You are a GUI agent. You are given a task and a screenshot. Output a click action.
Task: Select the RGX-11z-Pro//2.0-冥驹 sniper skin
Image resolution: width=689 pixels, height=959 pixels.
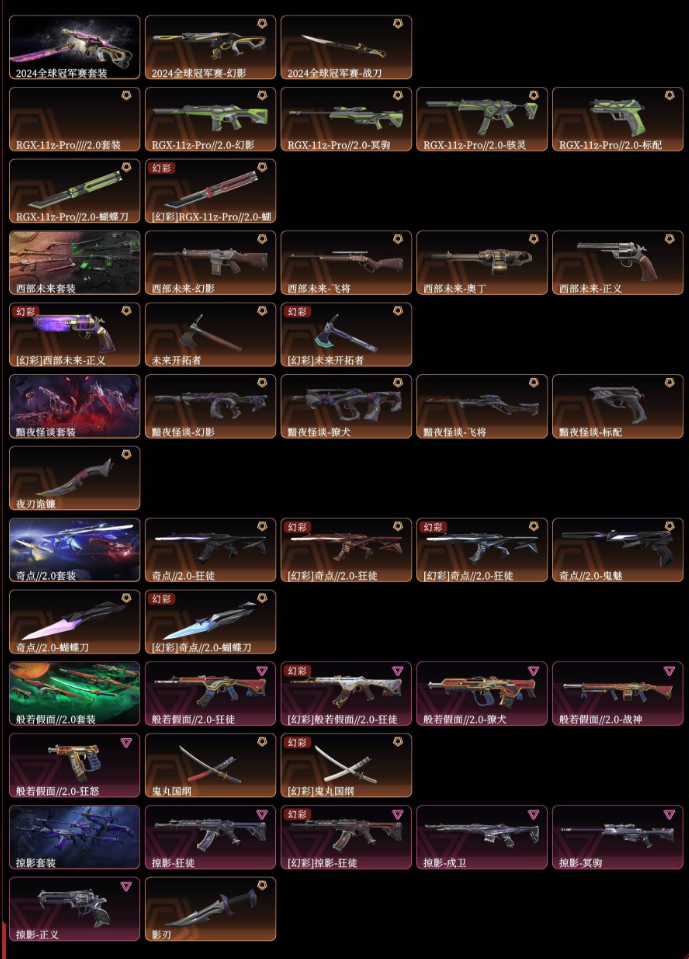click(x=346, y=119)
